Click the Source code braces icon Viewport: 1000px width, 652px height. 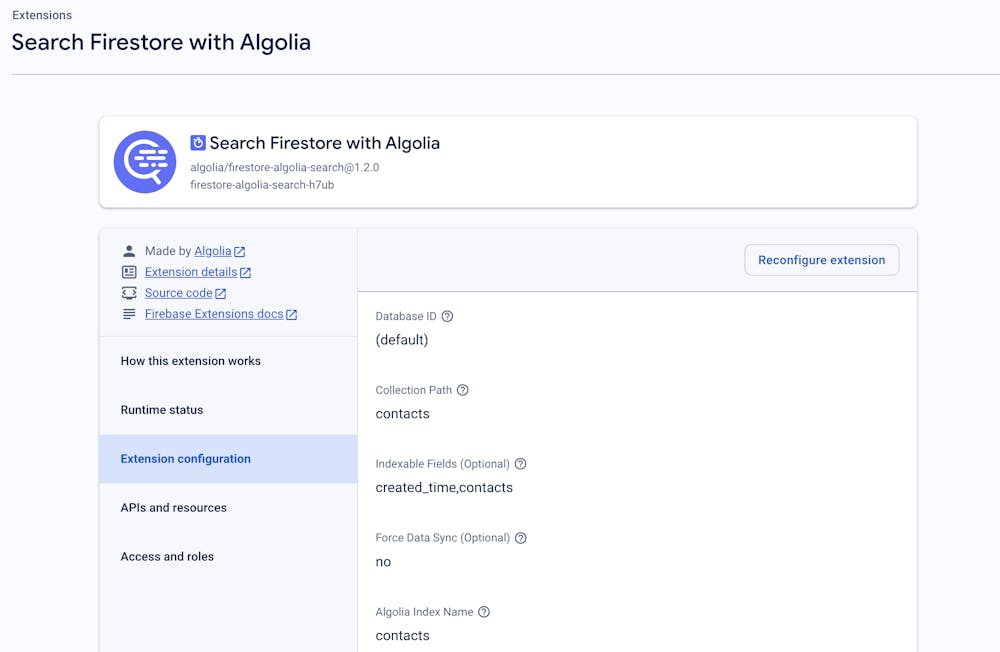(128, 292)
